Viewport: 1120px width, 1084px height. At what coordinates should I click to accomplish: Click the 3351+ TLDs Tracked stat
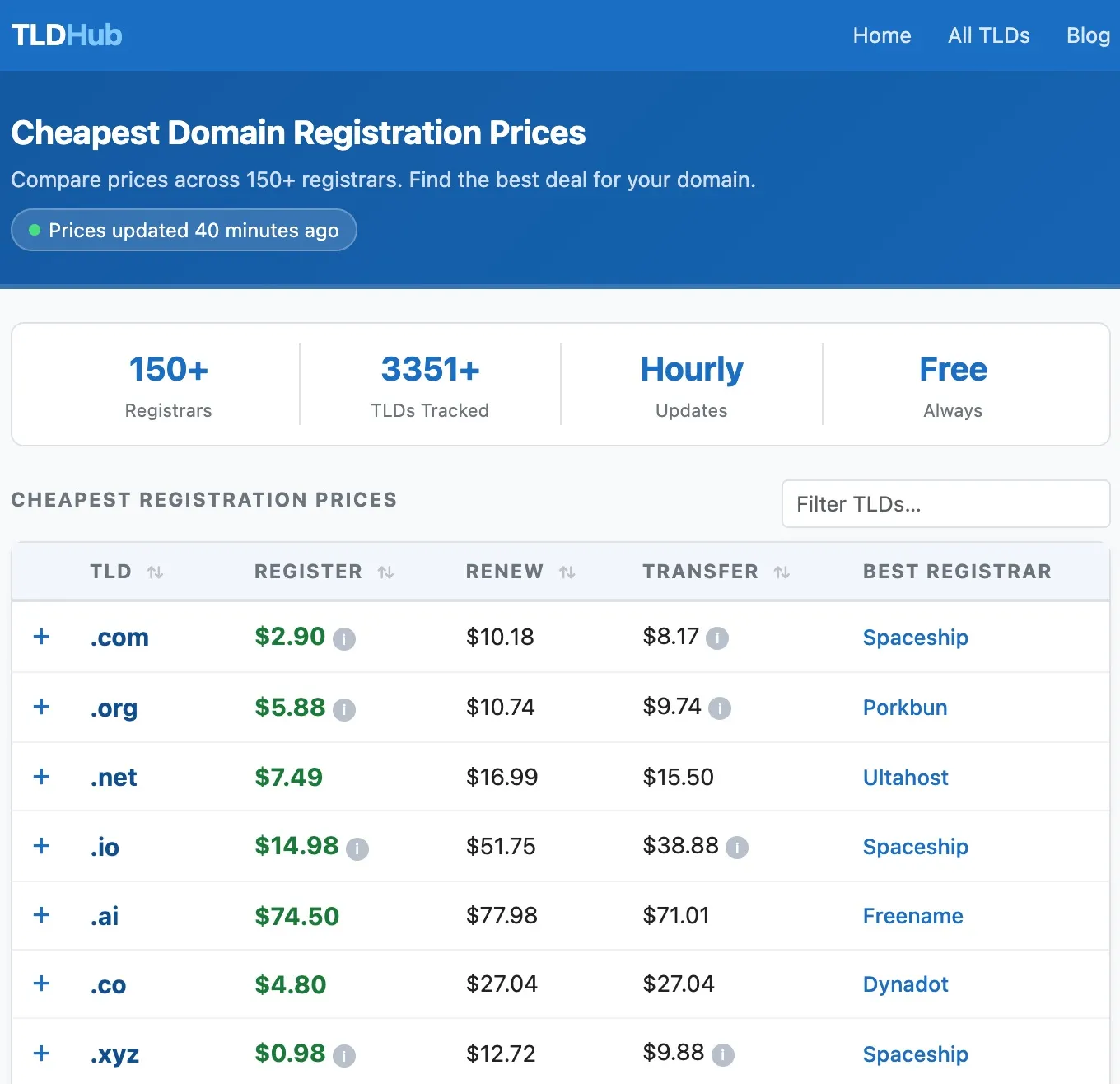430,385
